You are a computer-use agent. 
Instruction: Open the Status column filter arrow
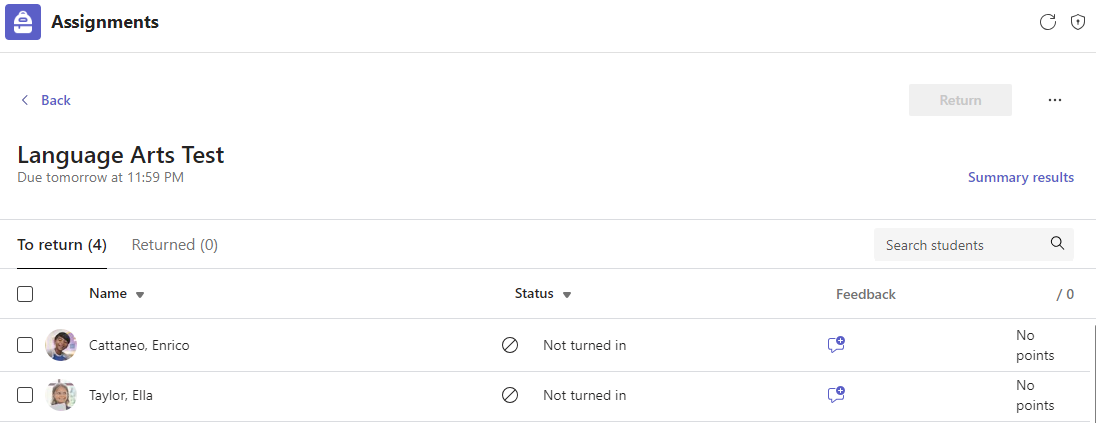(x=567, y=295)
